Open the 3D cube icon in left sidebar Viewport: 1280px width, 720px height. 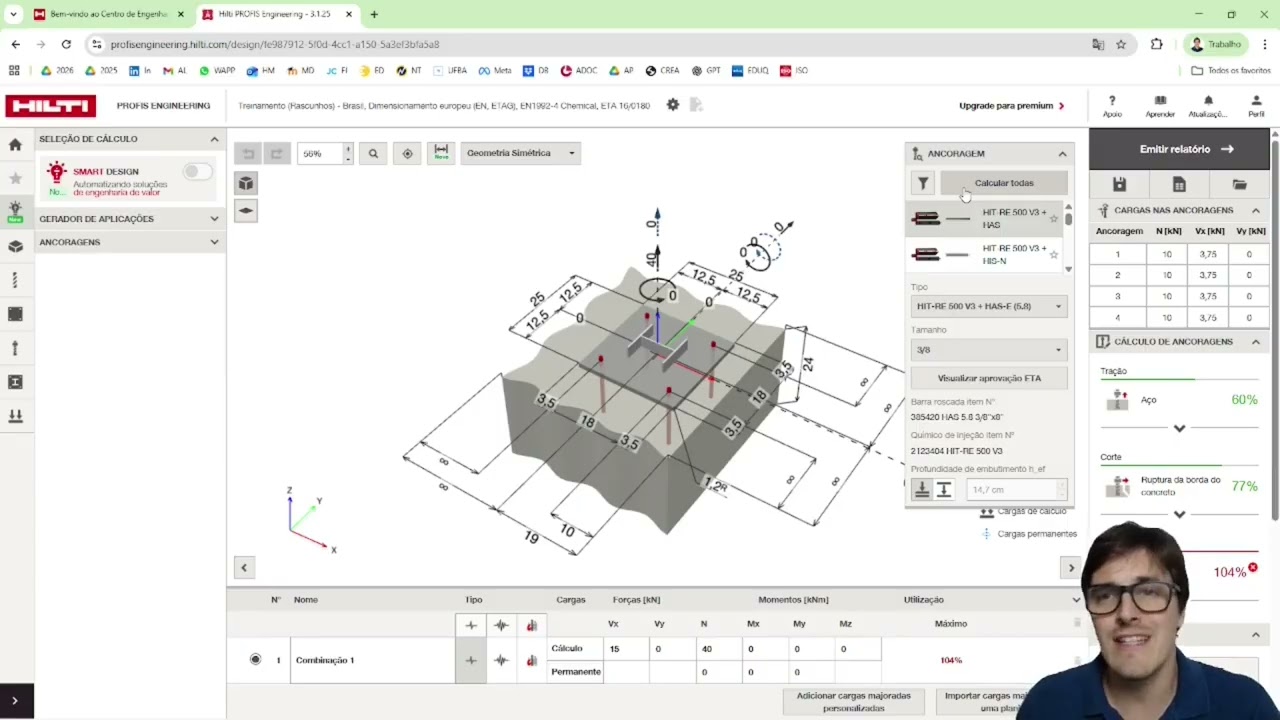pos(15,246)
